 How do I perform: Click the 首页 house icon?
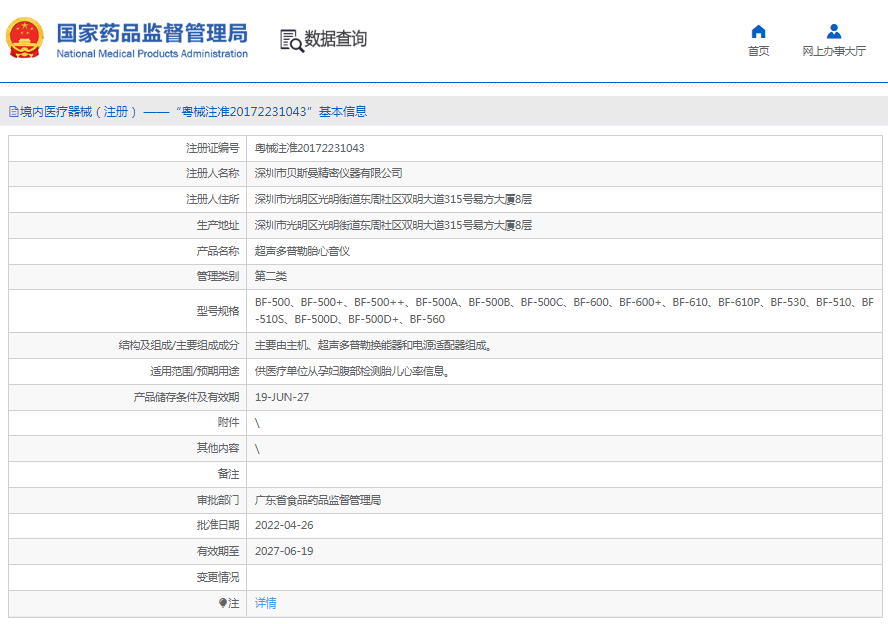click(x=758, y=31)
